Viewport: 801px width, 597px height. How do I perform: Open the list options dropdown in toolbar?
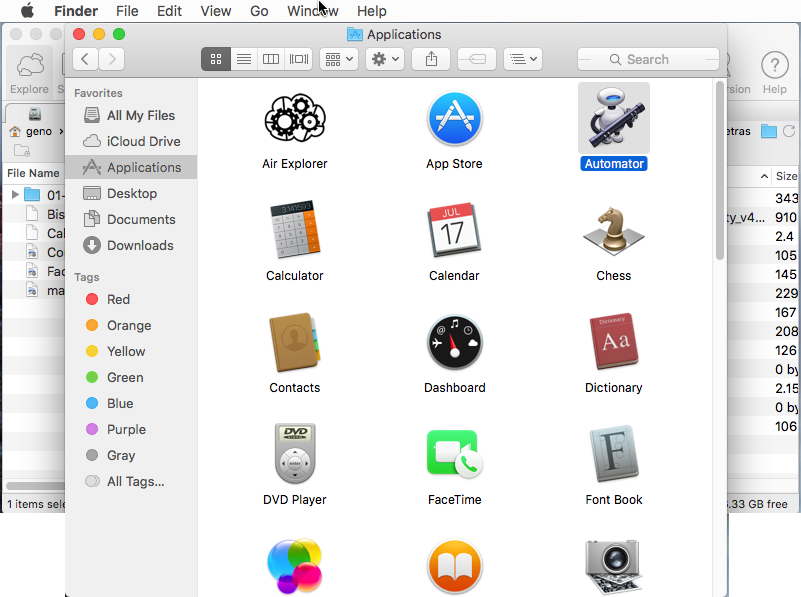click(x=523, y=59)
